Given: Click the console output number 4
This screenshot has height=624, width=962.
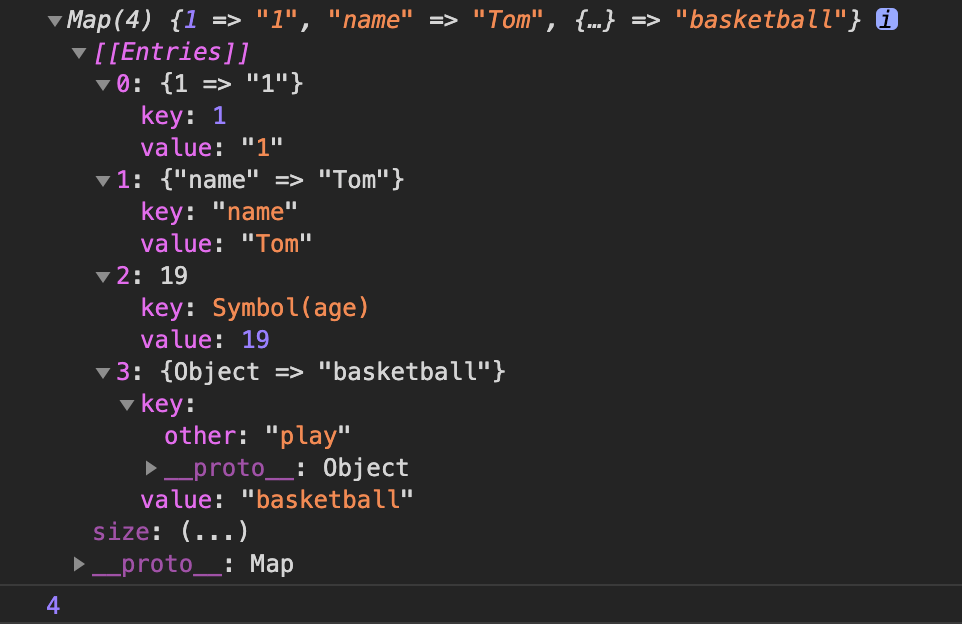Looking at the screenshot, I should click(x=53, y=606).
